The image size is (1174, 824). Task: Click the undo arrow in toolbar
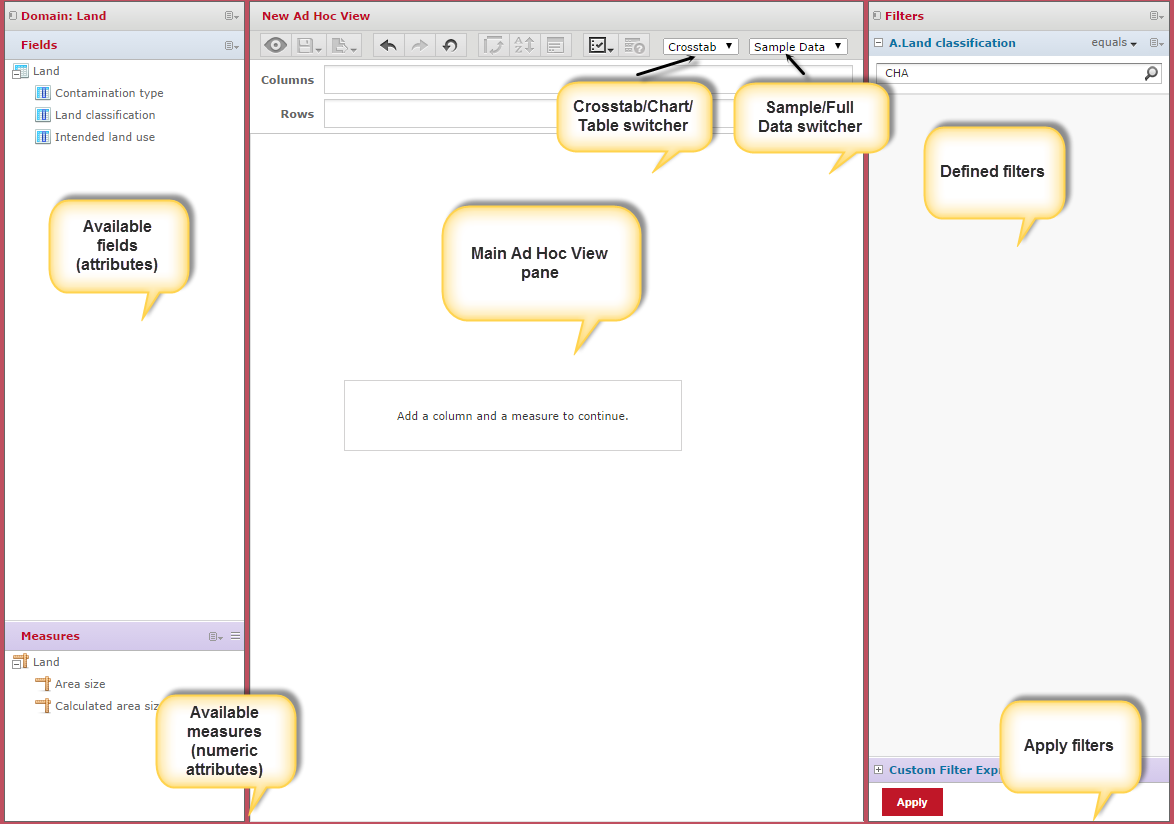tap(389, 46)
